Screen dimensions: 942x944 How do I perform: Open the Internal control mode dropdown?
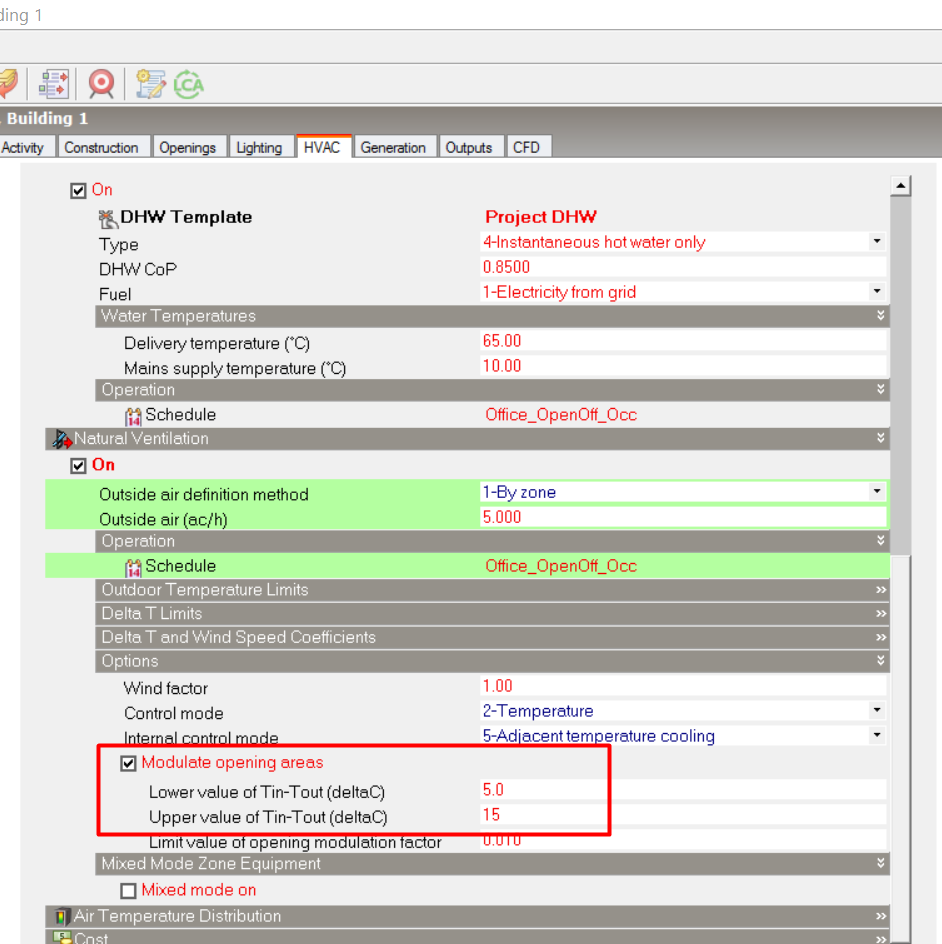coord(877,736)
